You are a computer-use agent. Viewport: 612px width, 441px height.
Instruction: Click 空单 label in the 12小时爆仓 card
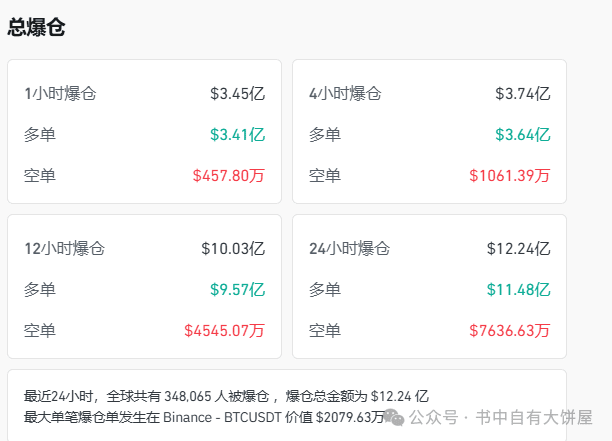pos(40,331)
